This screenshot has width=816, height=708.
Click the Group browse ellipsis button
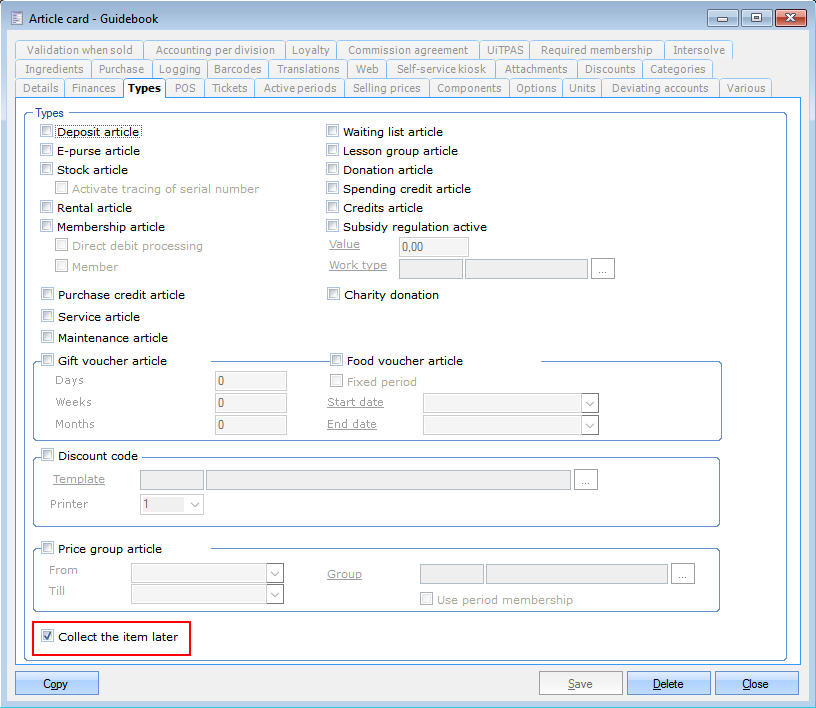tap(682, 574)
